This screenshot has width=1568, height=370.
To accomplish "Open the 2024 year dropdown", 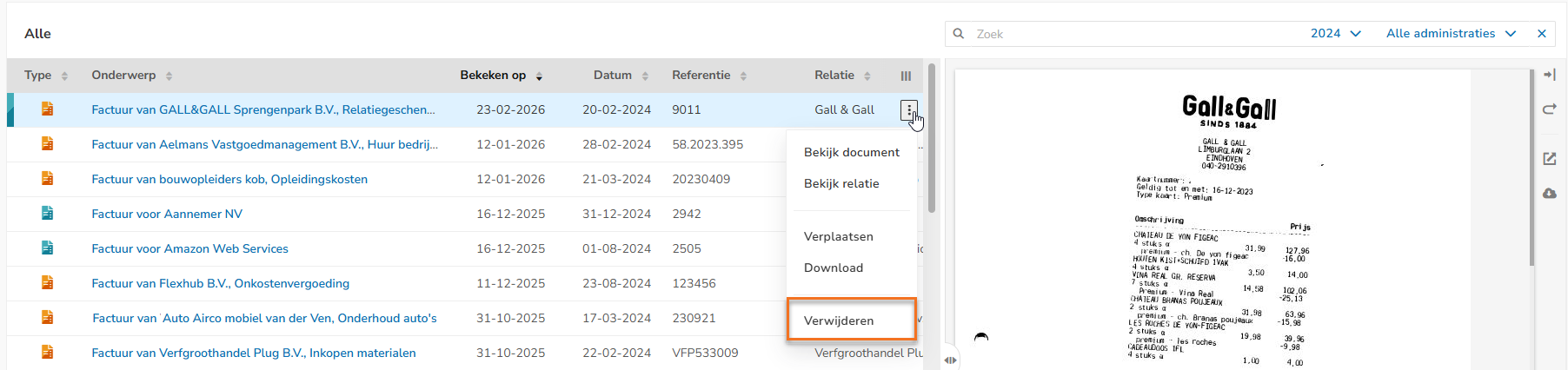I will [x=1335, y=34].
